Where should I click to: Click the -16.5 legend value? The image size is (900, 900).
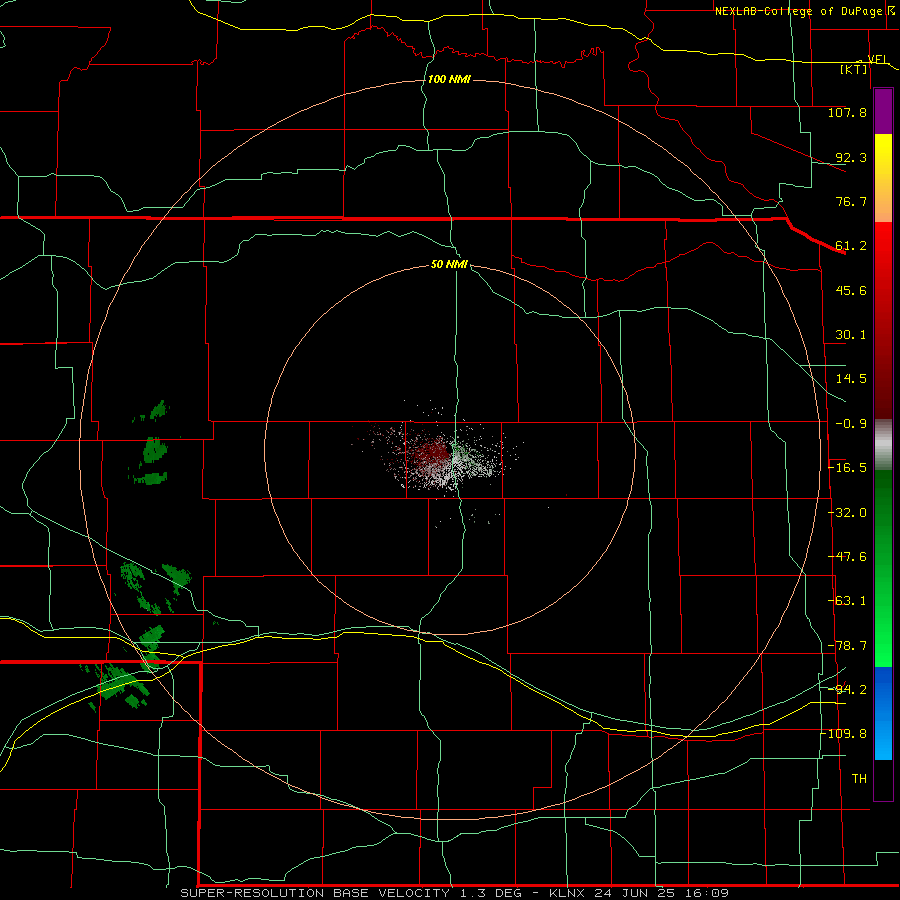847,468
